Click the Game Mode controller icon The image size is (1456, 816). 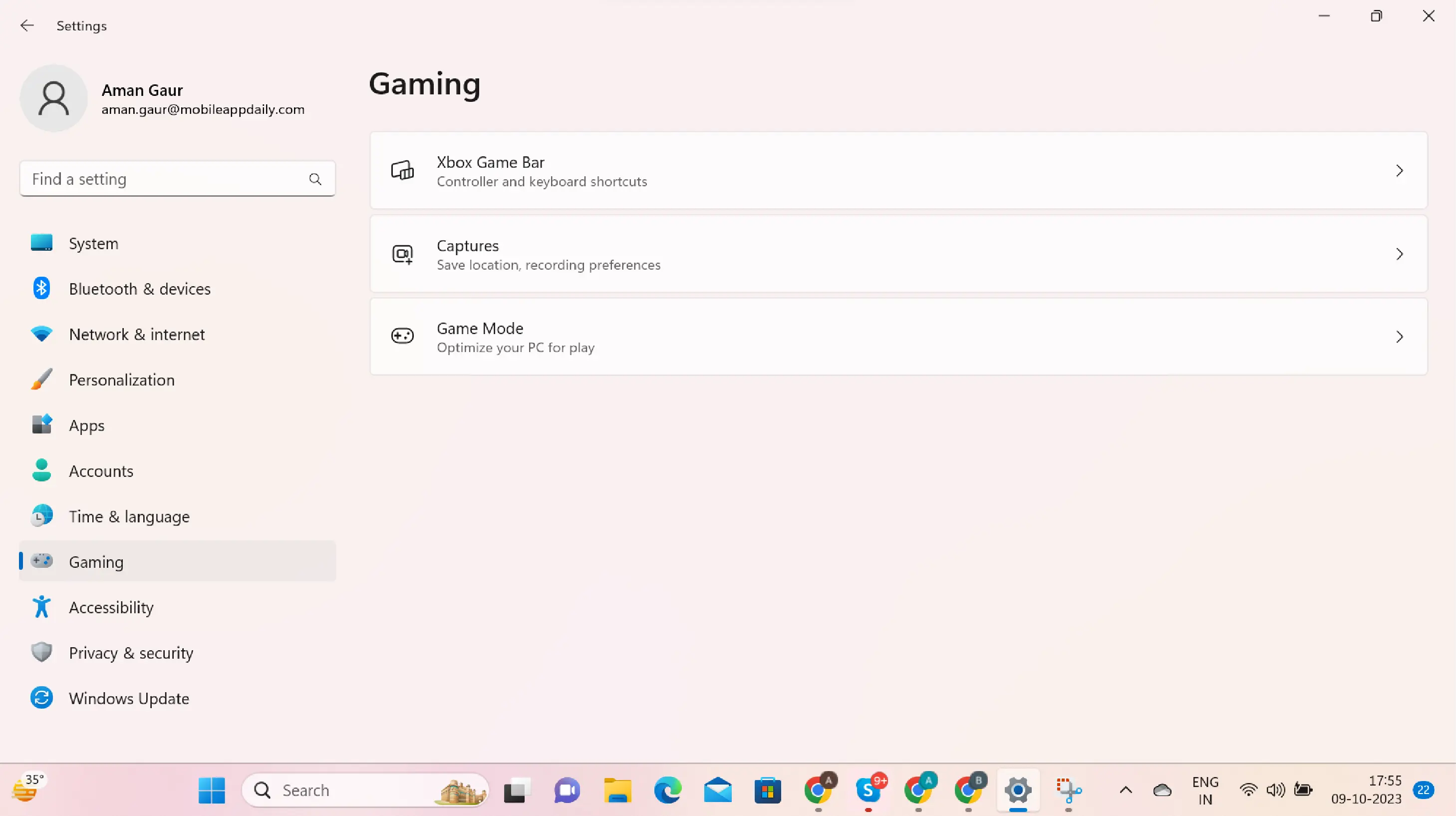pos(402,337)
